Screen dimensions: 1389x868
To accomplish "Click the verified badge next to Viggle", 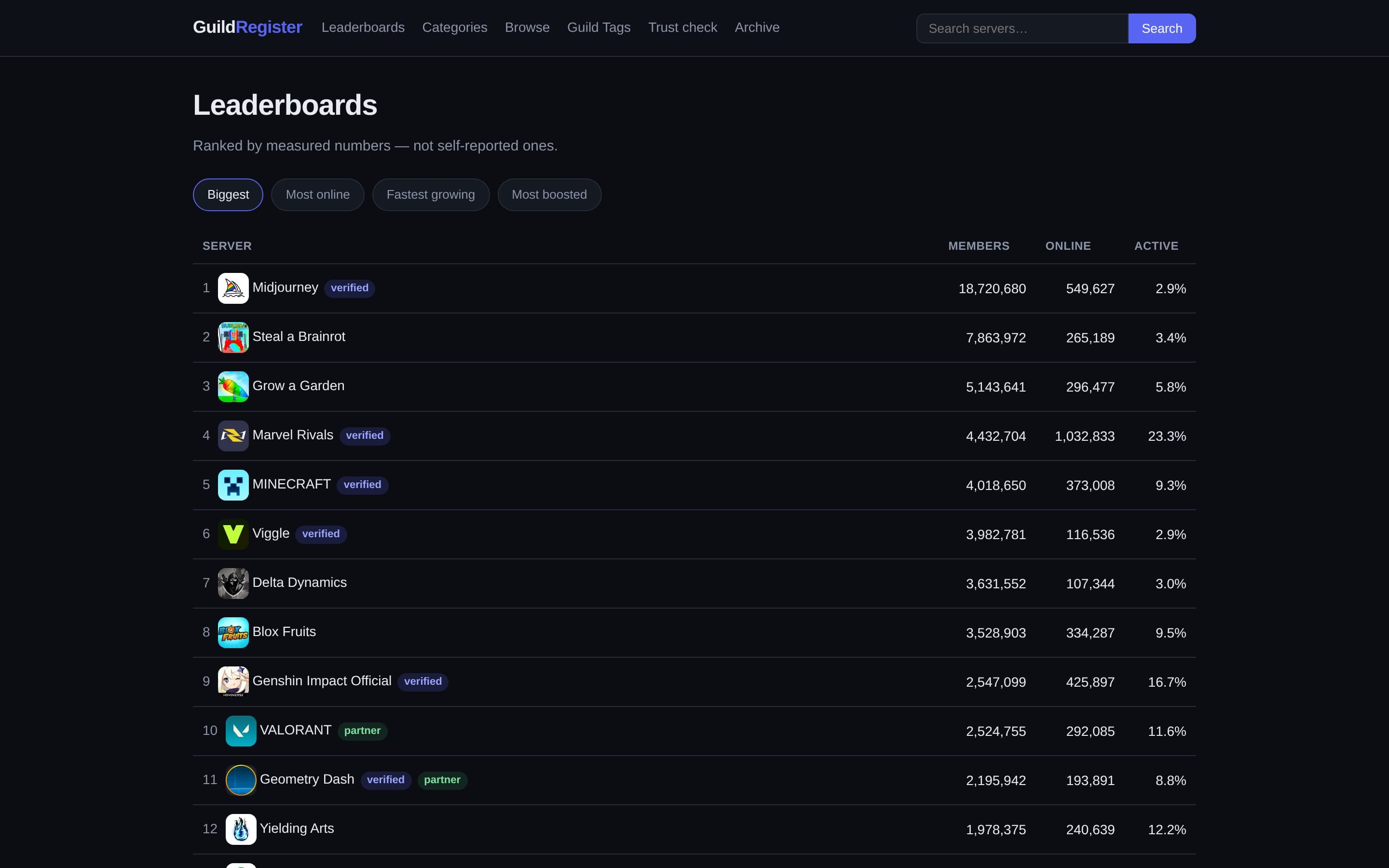I will coord(321,534).
